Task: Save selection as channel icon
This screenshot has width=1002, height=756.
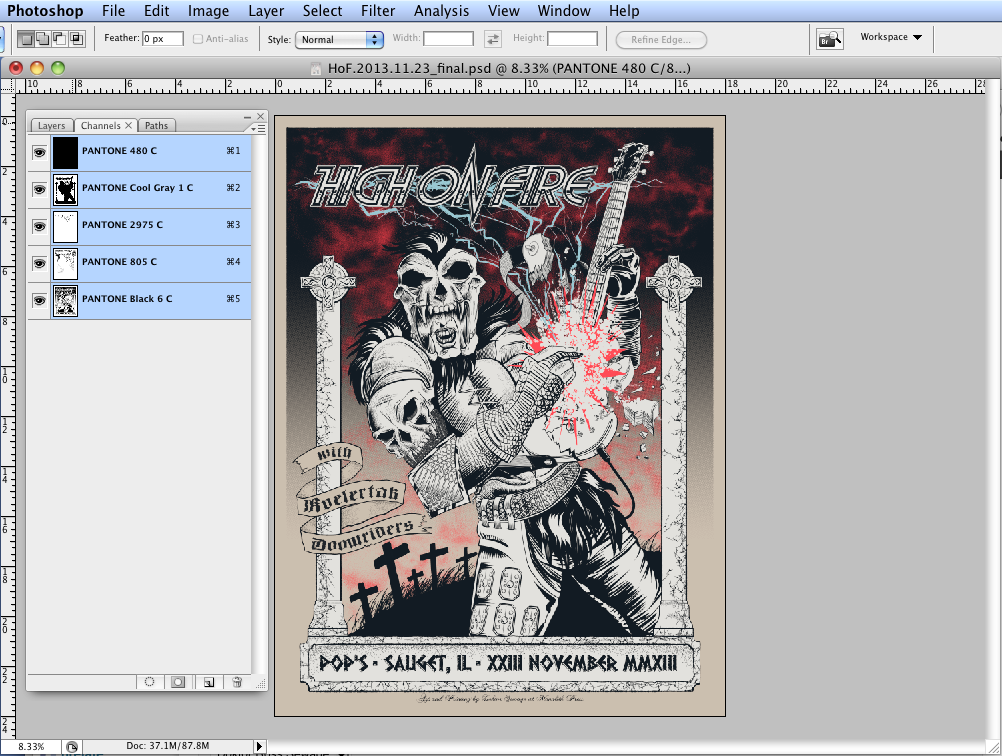Action: click(178, 682)
